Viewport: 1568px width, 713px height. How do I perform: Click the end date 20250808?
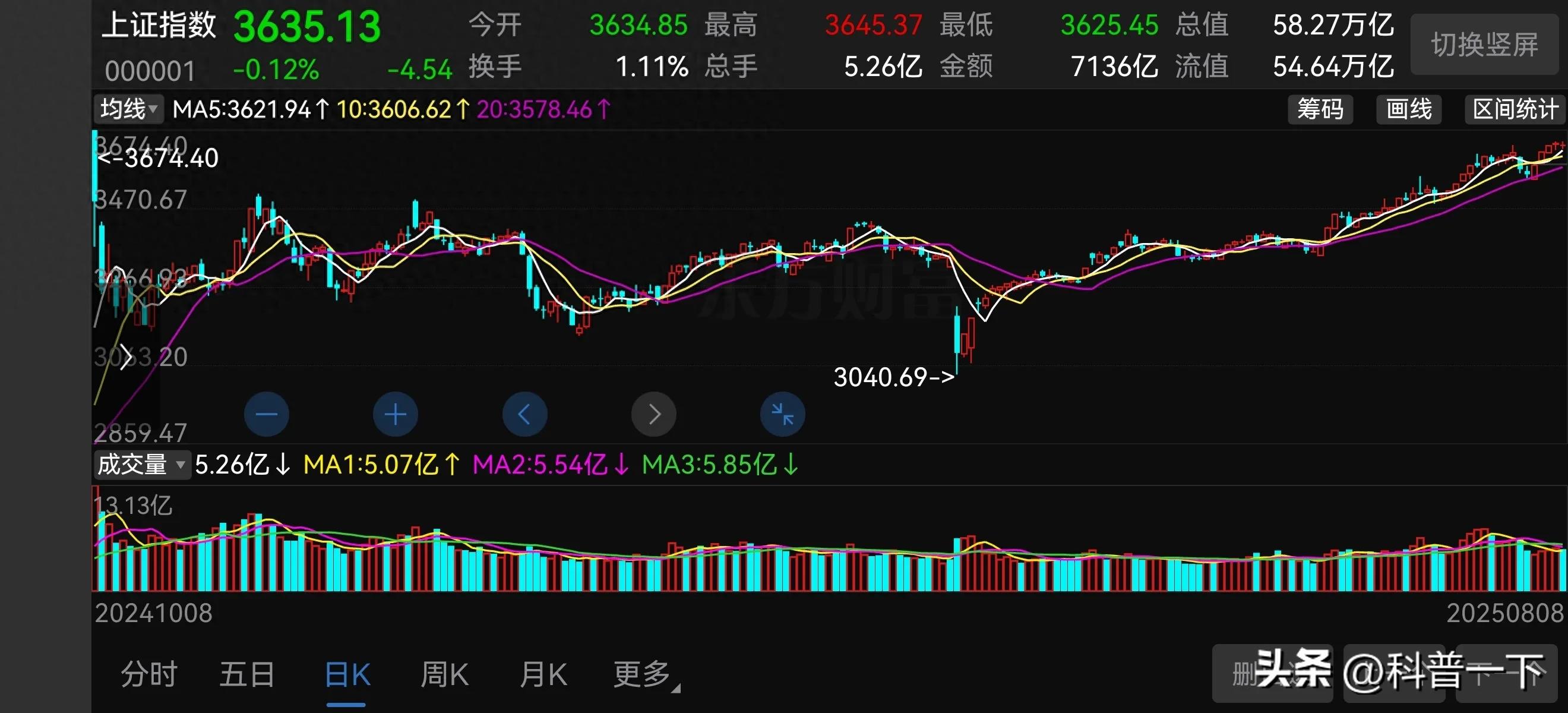pos(1504,613)
